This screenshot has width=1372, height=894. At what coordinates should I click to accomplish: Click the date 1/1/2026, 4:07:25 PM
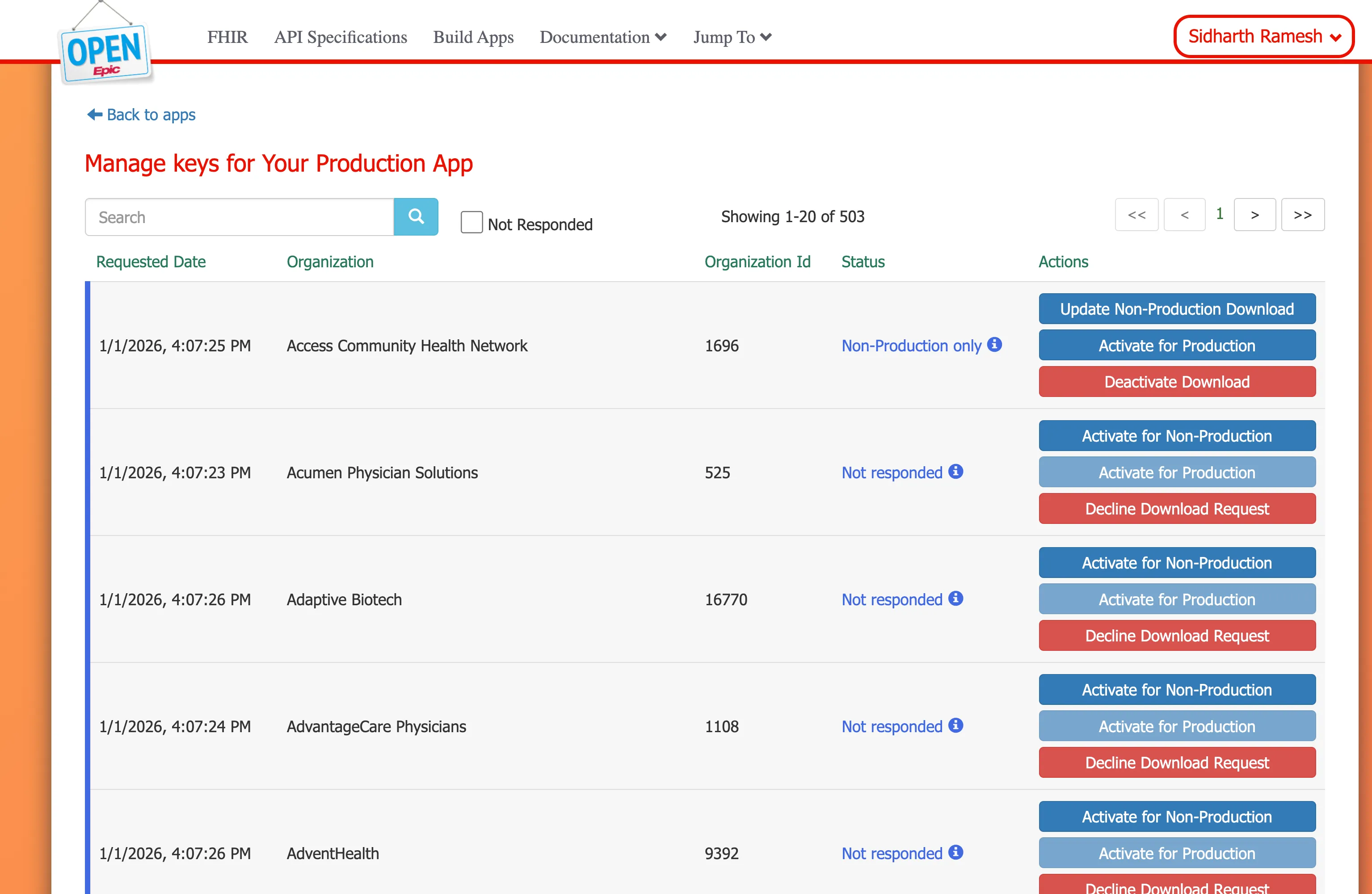[175, 346]
